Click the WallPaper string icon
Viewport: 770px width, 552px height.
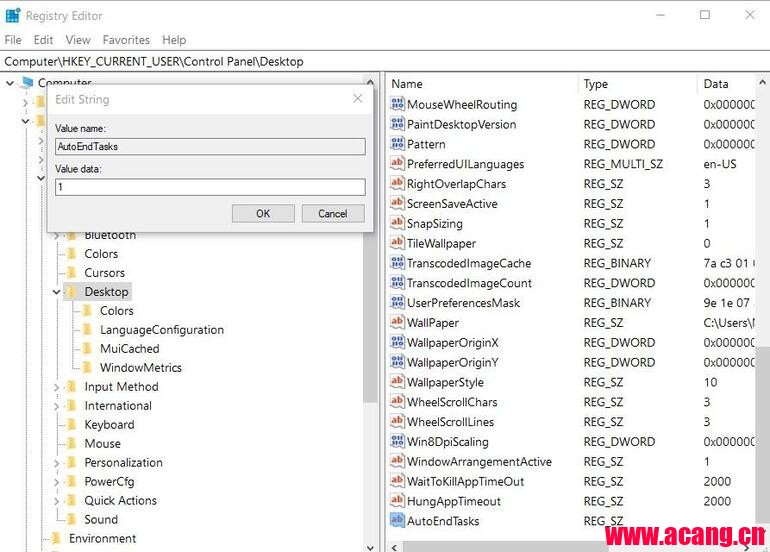(397, 322)
